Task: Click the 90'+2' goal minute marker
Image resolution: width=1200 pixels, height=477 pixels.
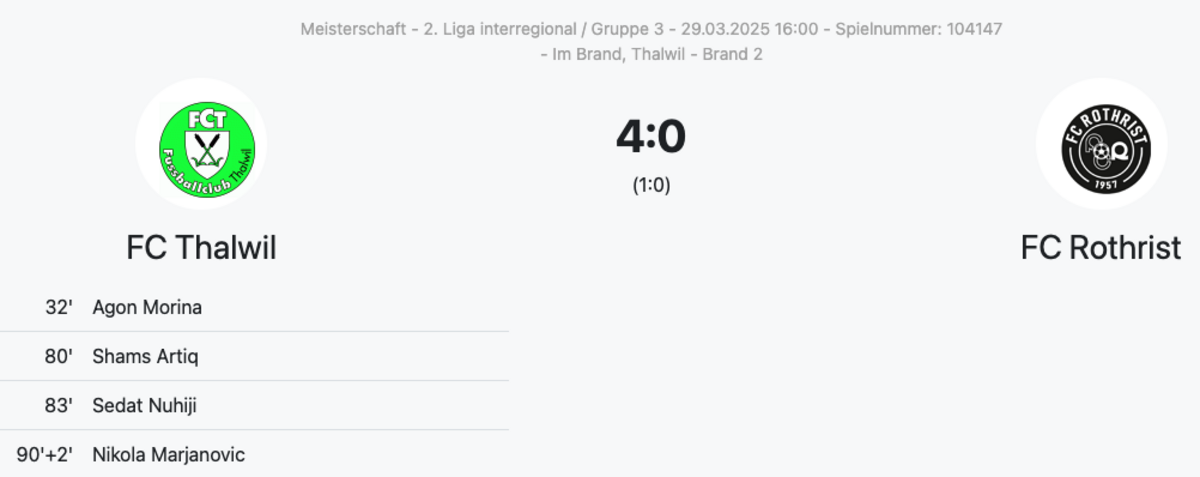Action: (45, 455)
